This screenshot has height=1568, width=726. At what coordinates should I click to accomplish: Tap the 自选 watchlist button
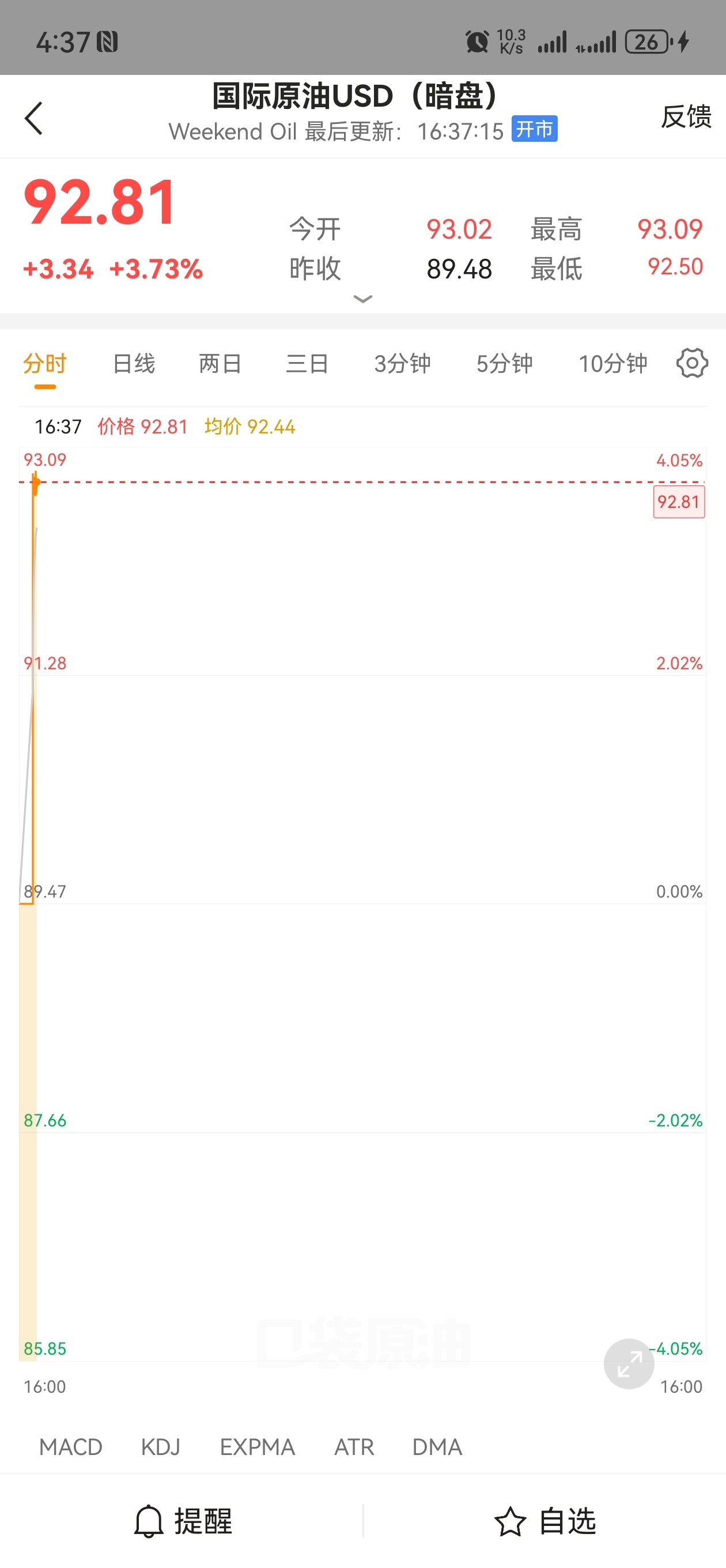pyautogui.click(x=567, y=1521)
